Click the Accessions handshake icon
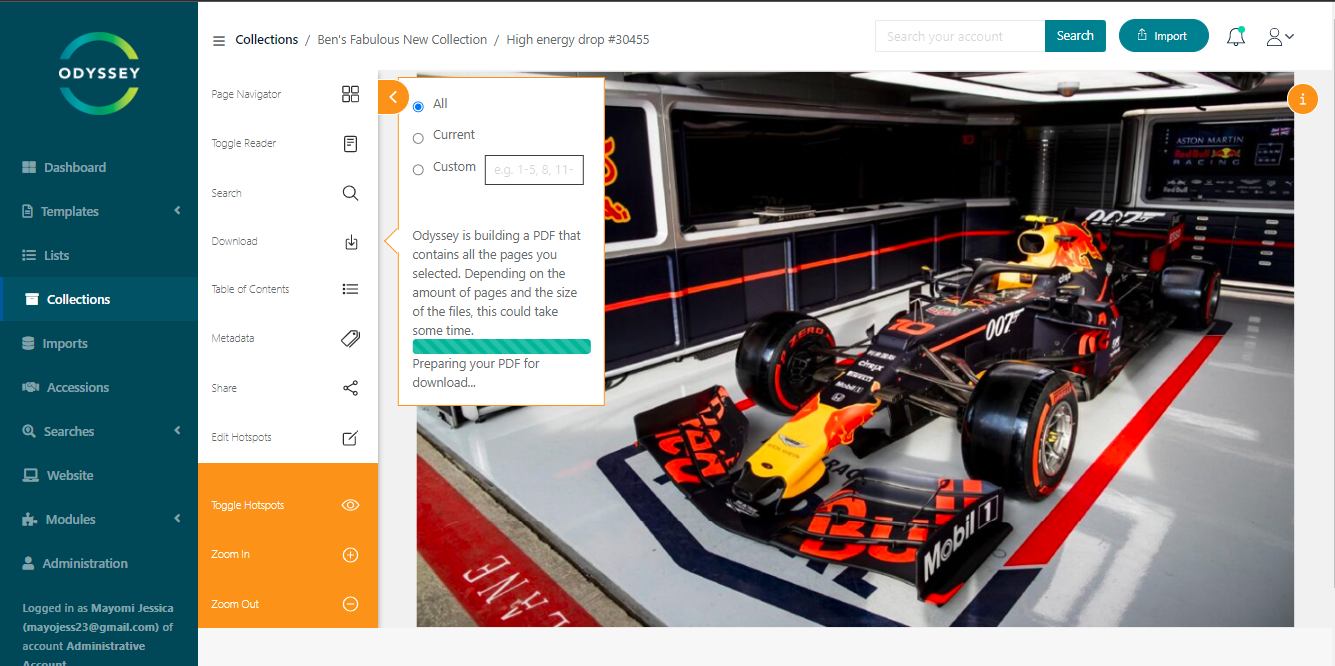Image resolution: width=1335 pixels, height=666 pixels. pyautogui.click(x=30, y=388)
